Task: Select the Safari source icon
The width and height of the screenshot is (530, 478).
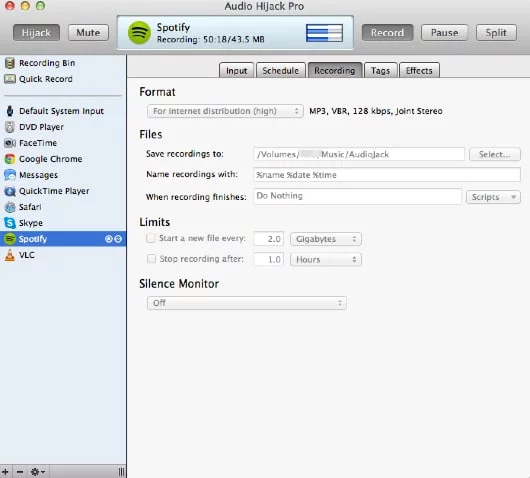Action: click(x=10, y=207)
